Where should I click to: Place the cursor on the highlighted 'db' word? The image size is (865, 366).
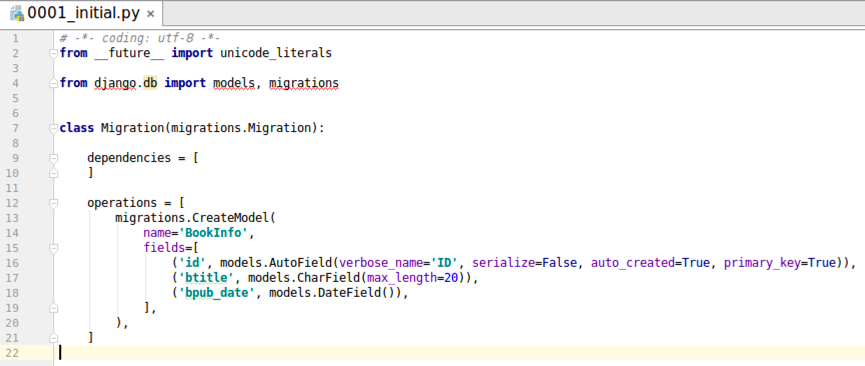point(150,83)
